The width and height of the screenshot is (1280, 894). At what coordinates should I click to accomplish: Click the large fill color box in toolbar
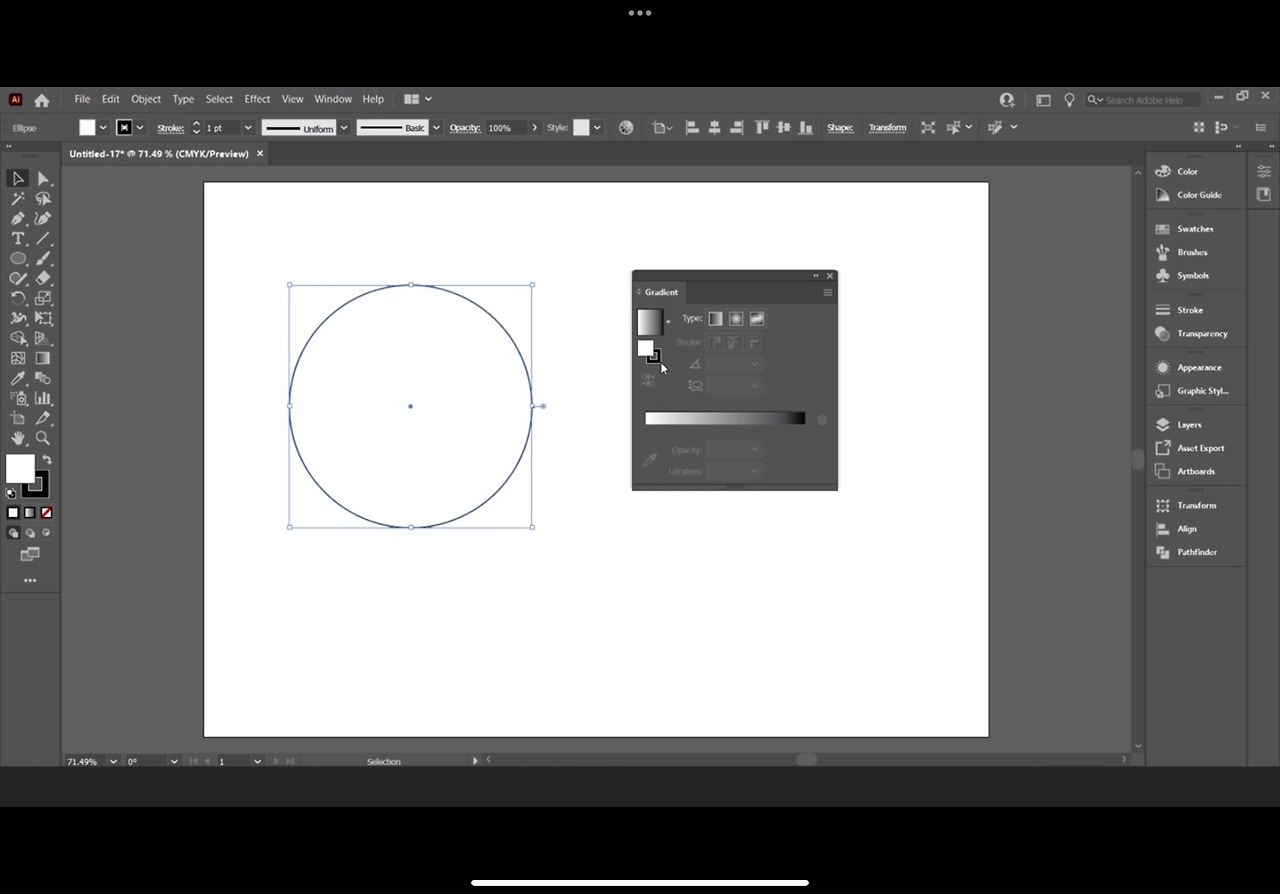coord(20,468)
